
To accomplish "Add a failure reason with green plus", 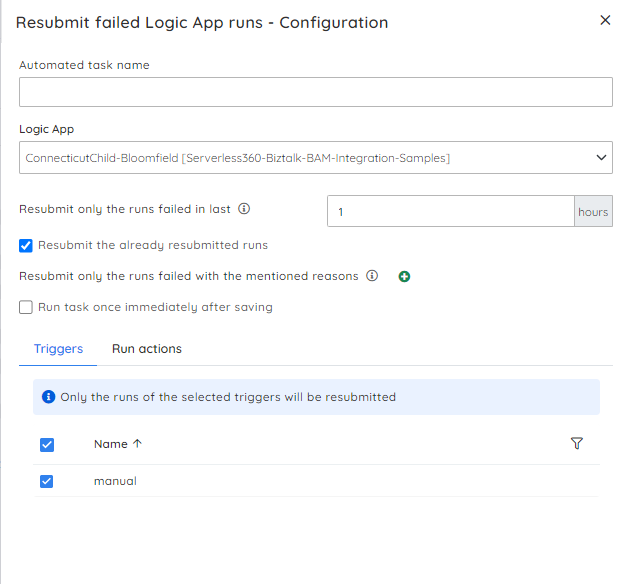I will (x=404, y=276).
